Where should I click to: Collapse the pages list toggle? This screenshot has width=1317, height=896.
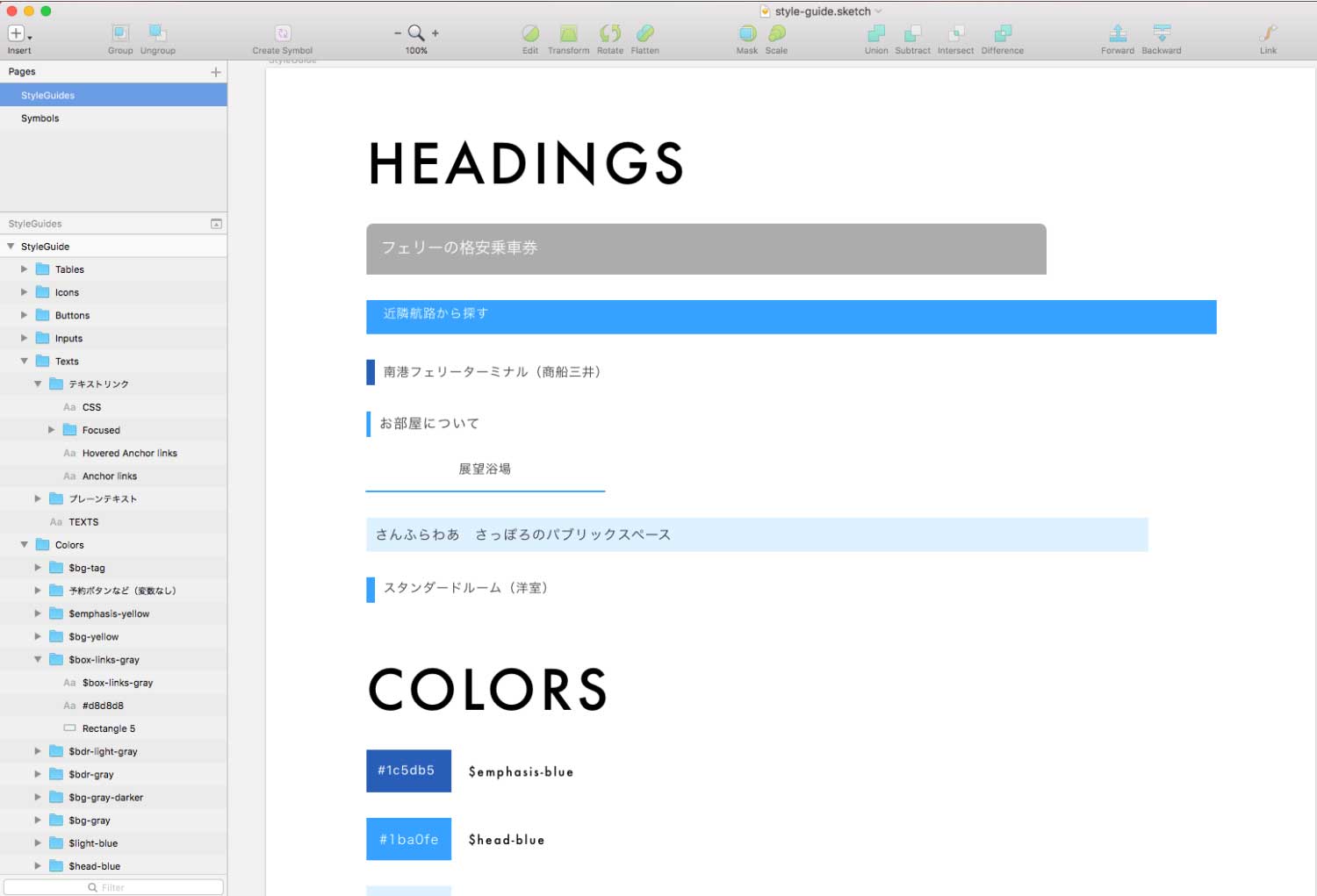pyautogui.click(x=216, y=224)
